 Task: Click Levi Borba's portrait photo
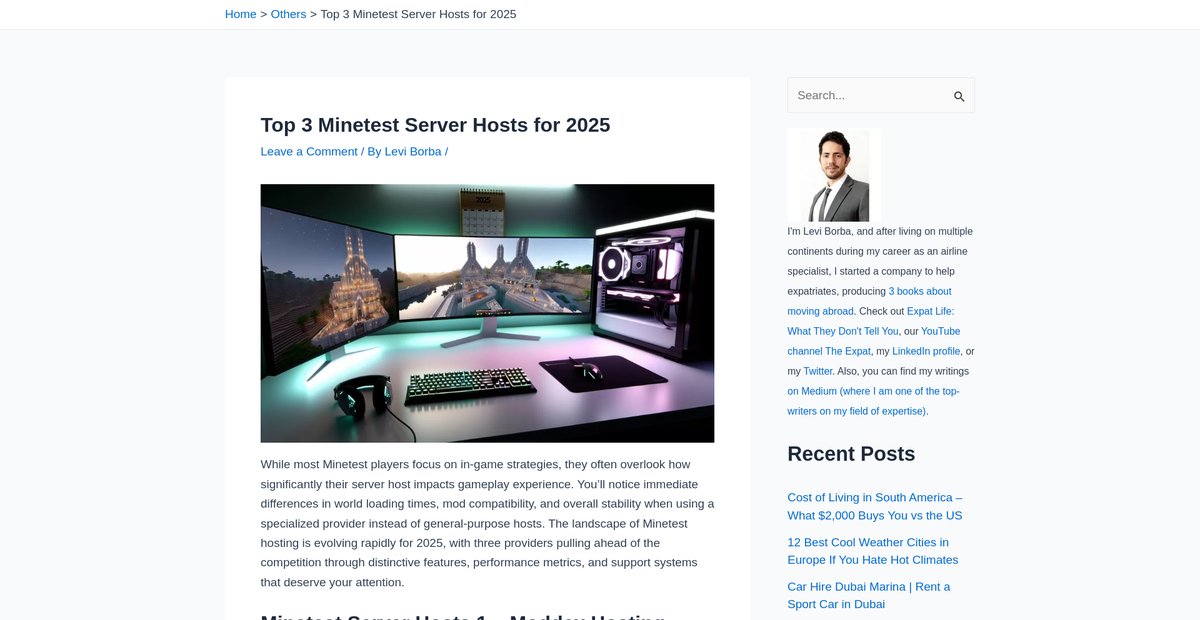pyautogui.click(x=835, y=175)
